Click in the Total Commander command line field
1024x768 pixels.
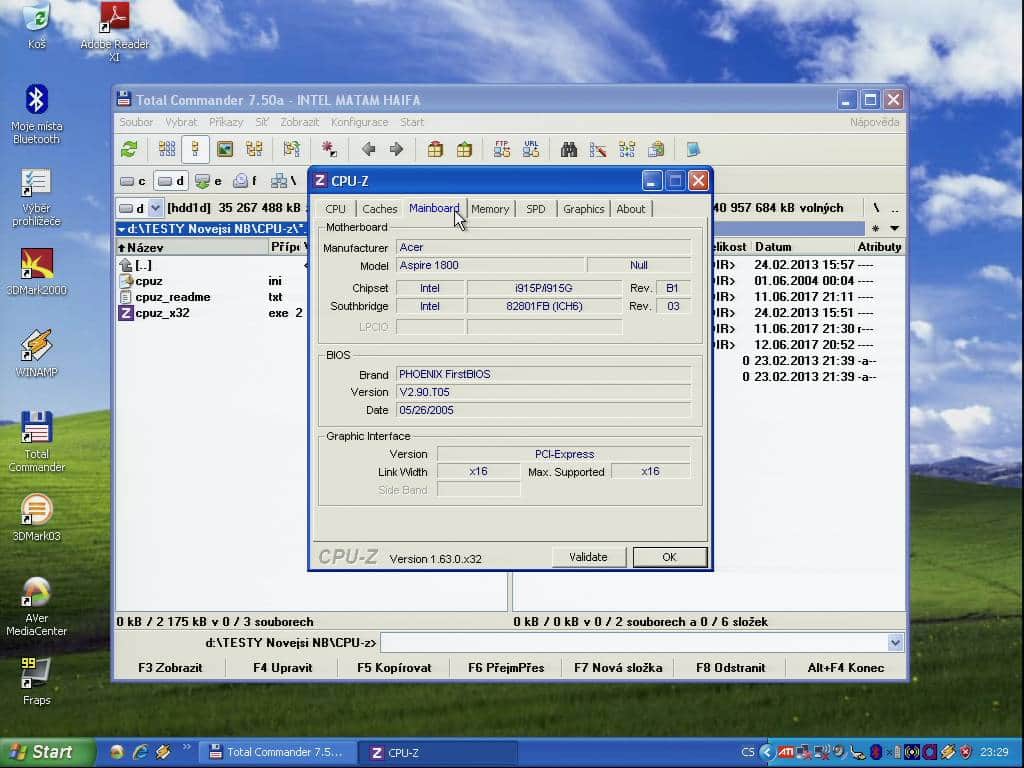[x=634, y=643]
